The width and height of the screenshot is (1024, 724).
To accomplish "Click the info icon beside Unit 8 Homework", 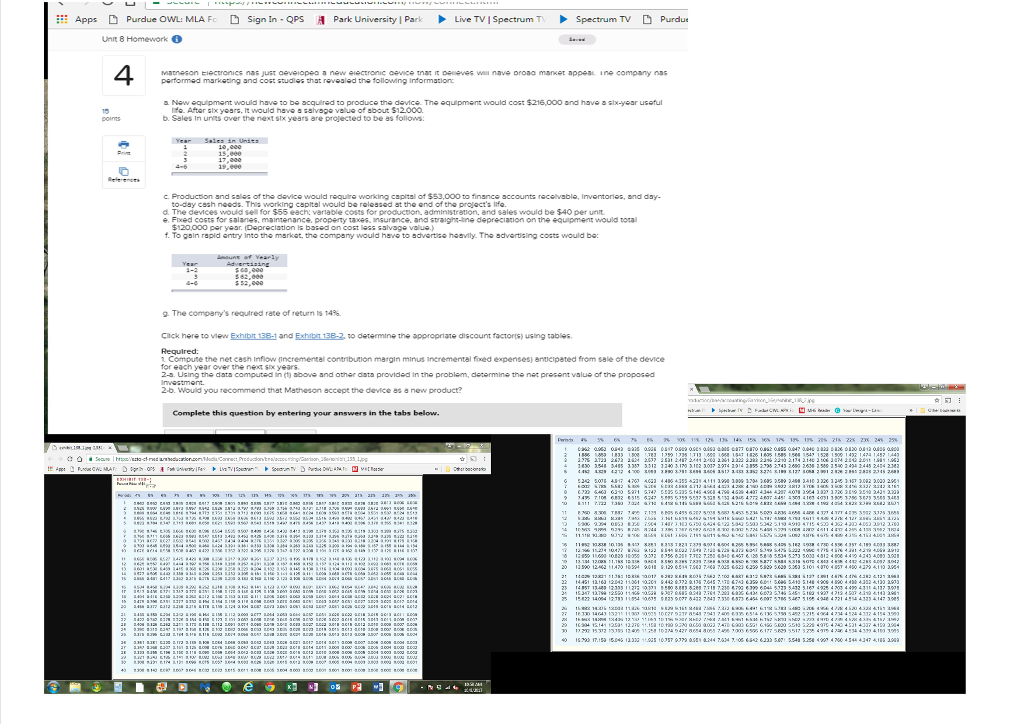I will (176, 39).
